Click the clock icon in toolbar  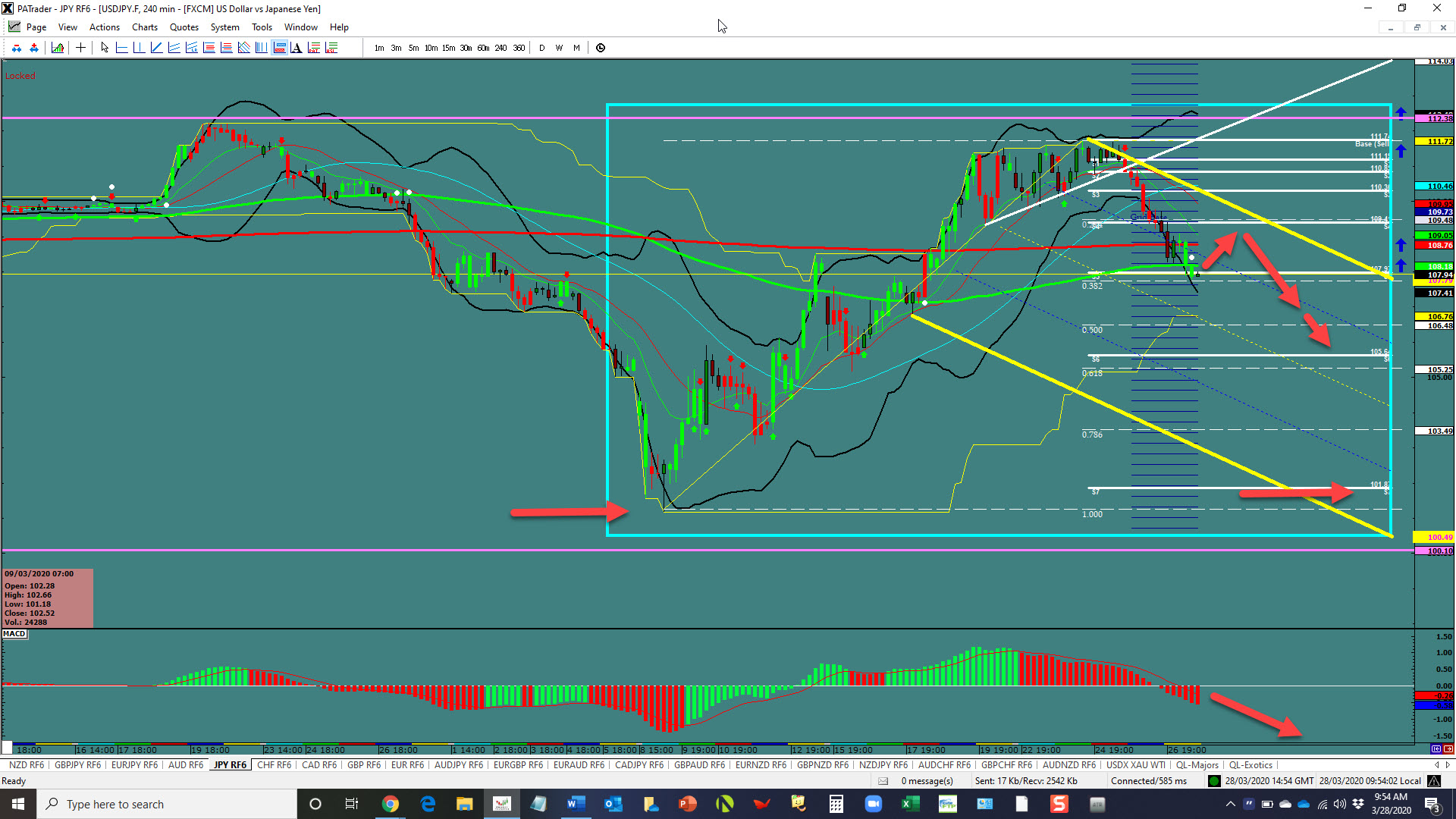click(601, 48)
